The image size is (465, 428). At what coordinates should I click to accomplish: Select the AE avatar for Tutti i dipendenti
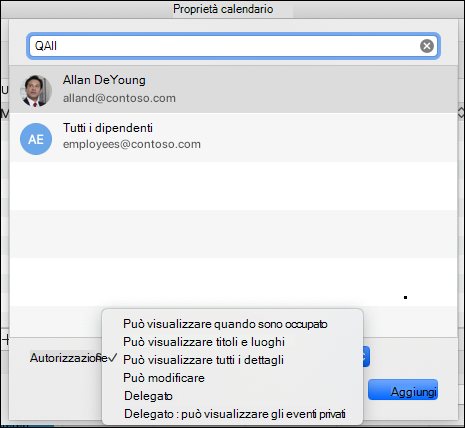click(36, 139)
